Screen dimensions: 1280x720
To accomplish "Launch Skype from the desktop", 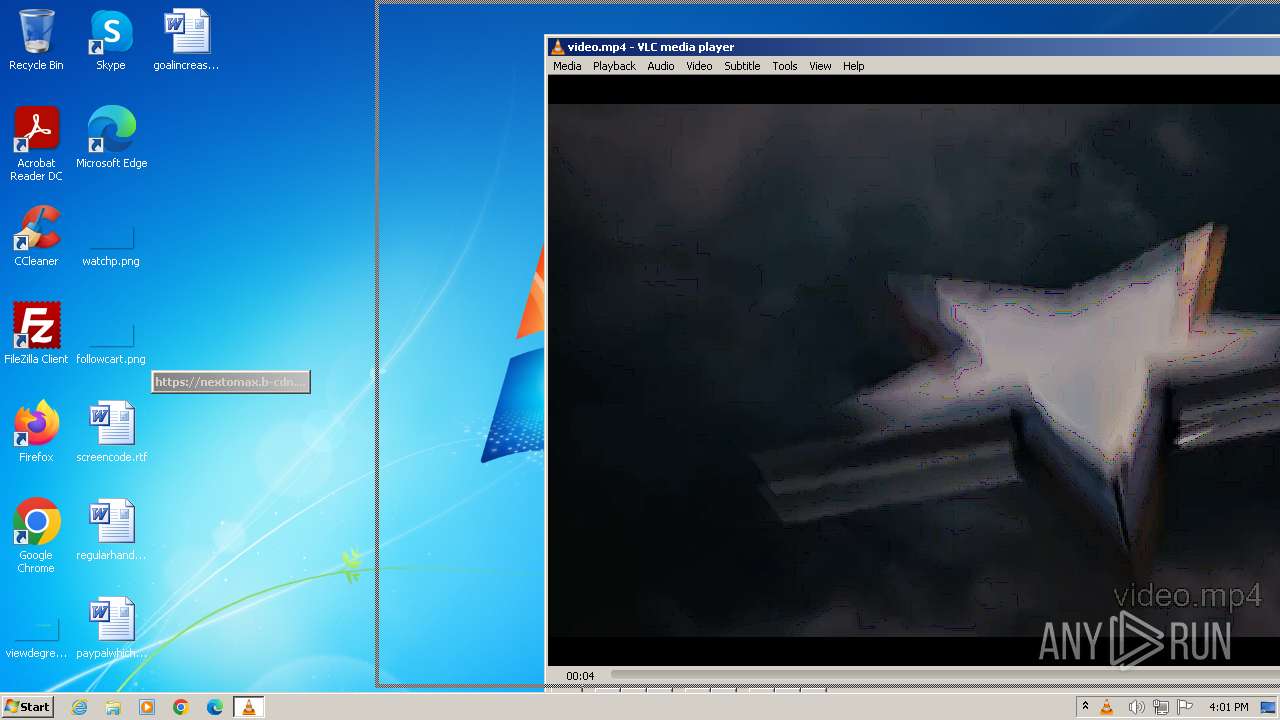I will click(x=111, y=40).
